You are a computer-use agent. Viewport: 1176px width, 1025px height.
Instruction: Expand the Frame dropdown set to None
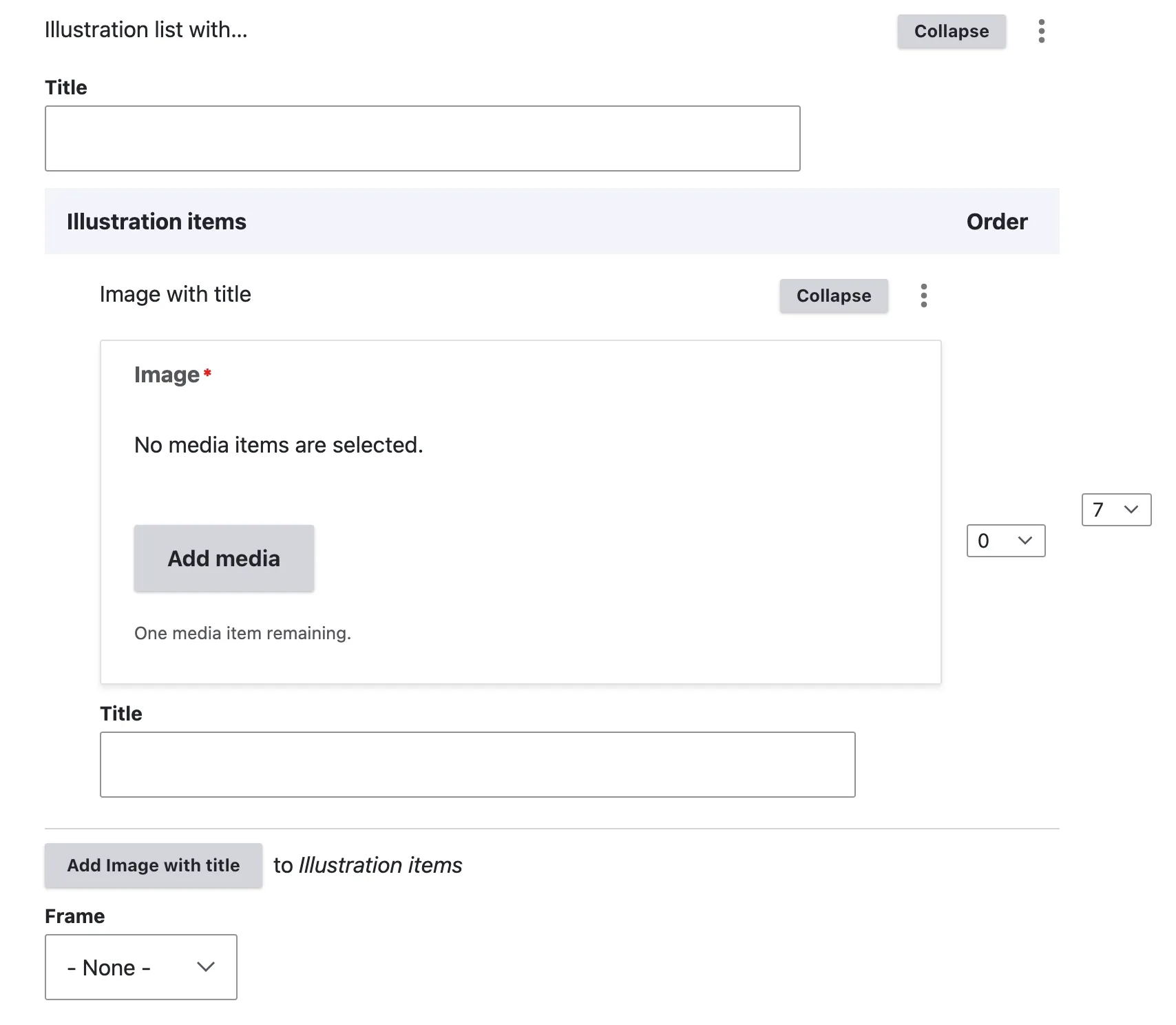pos(141,967)
